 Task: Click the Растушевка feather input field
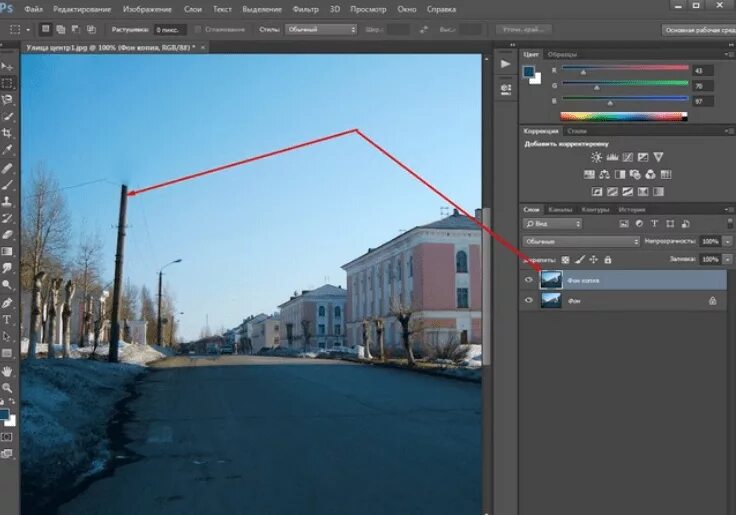(x=170, y=30)
